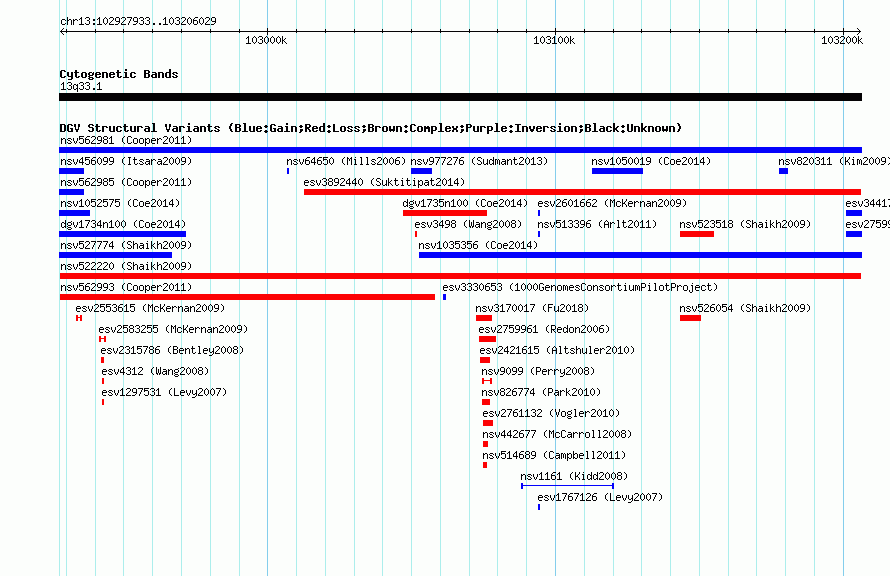890x576 pixels.
Task: Click the red nsv523518 loss bar
Action: tap(696, 234)
